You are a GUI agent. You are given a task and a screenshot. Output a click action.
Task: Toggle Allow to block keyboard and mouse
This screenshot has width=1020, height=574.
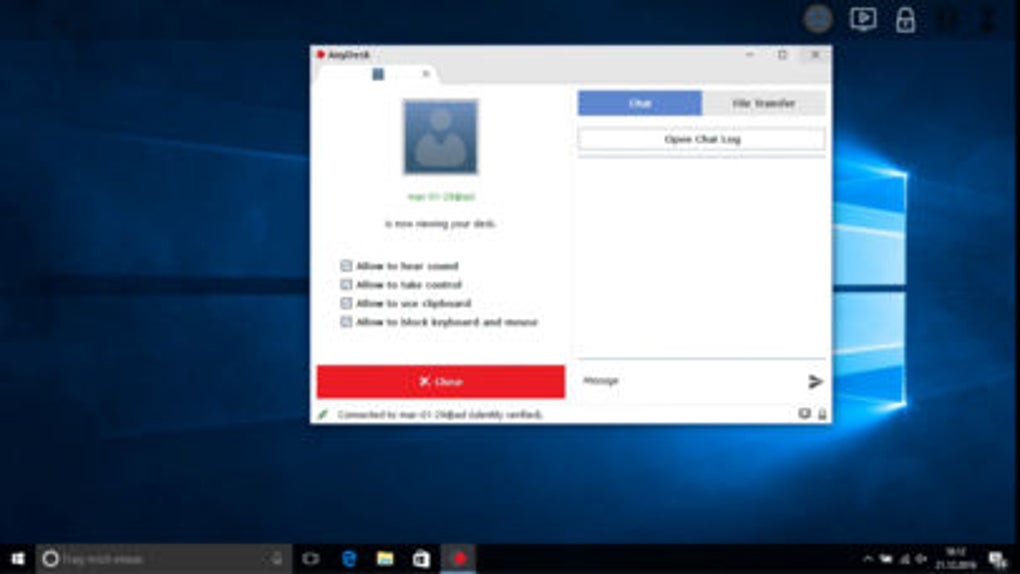(x=346, y=321)
